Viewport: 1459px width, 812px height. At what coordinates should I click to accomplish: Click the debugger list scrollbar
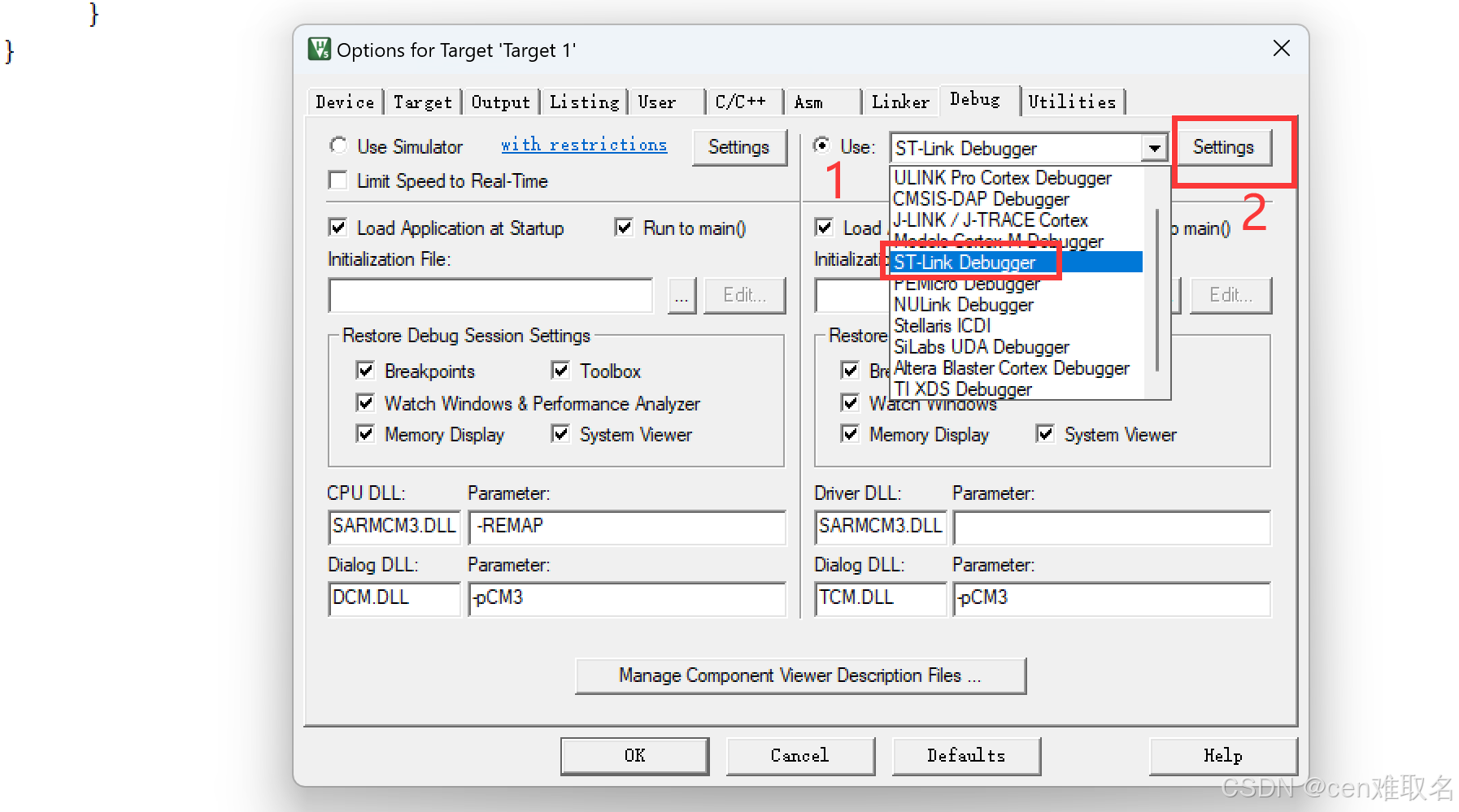(1156, 290)
